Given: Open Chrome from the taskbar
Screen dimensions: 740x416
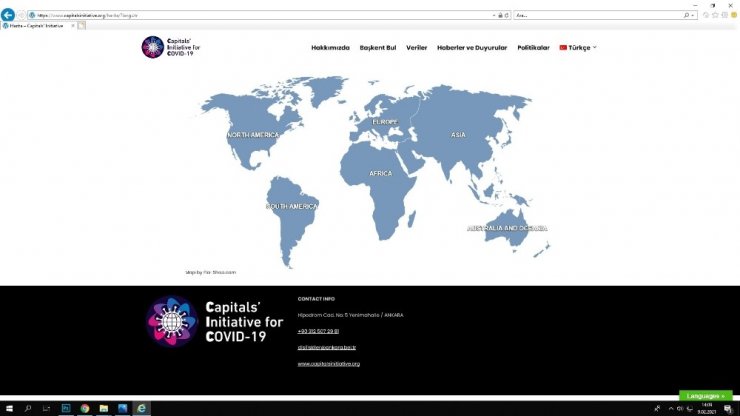Looking at the screenshot, I should click(85, 408).
